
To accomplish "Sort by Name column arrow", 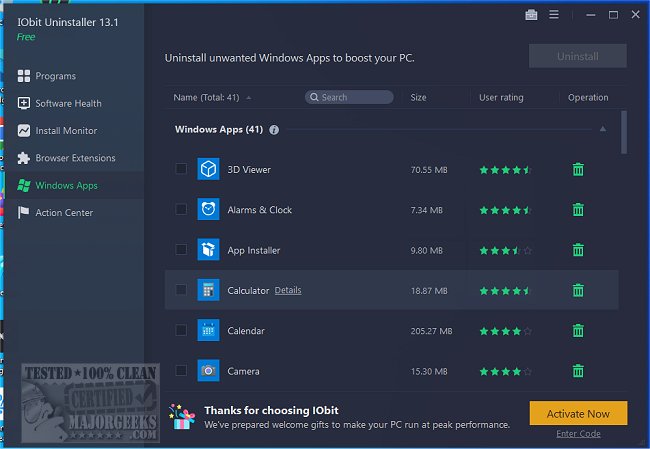I will point(249,98).
